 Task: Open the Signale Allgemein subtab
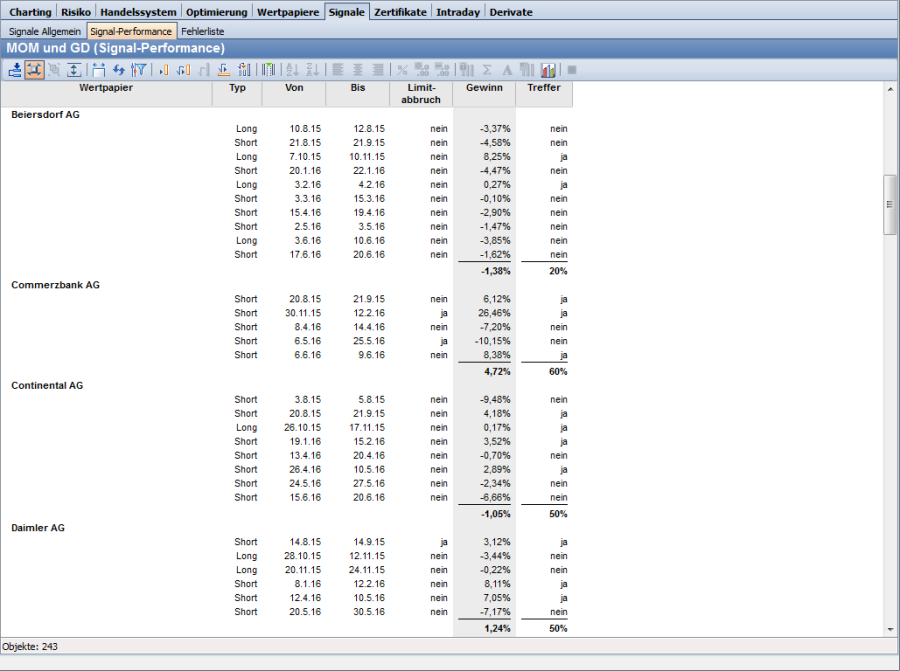(45, 32)
